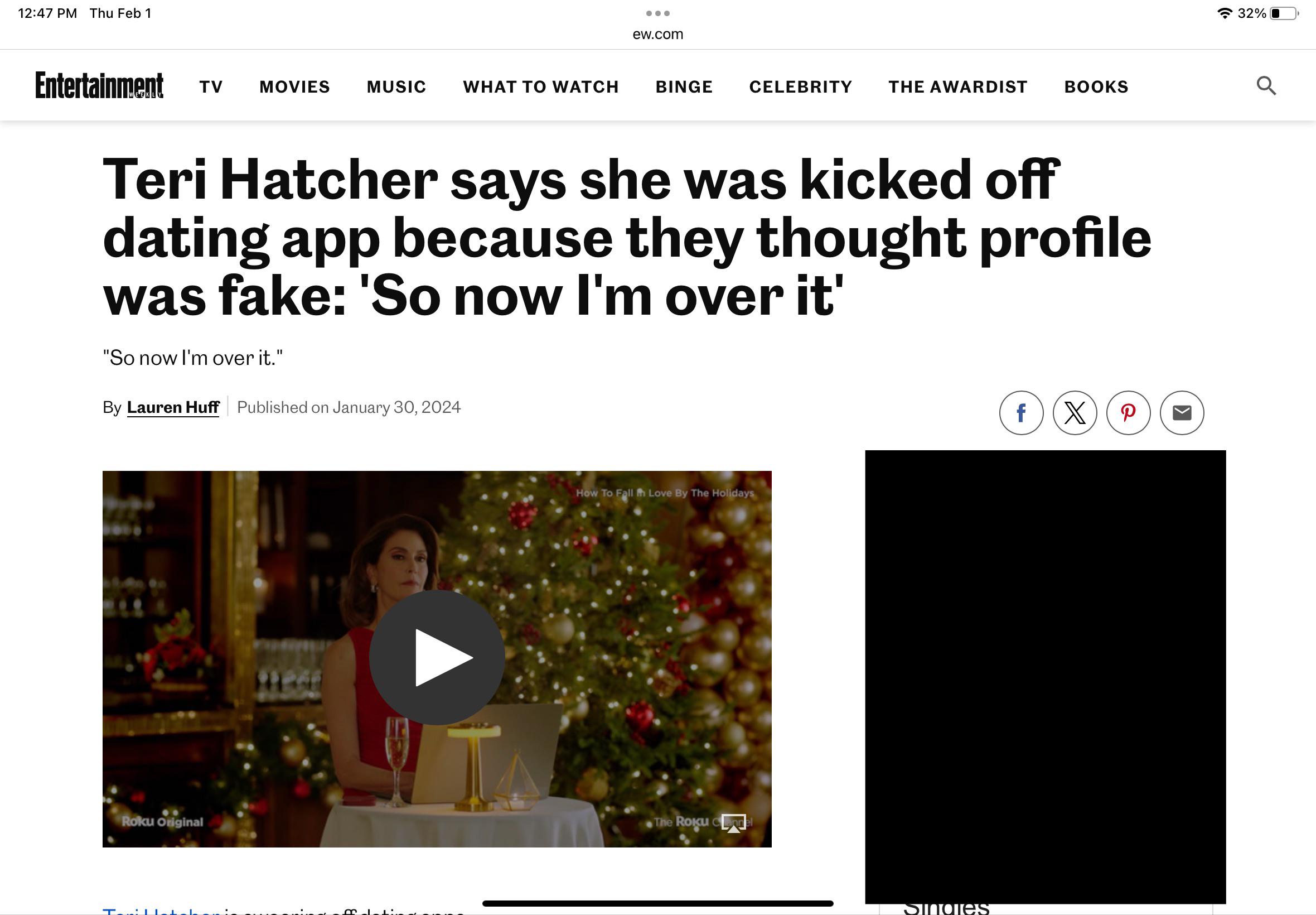The width and height of the screenshot is (1316, 915).
Task: Open the Movies section
Action: [294, 86]
